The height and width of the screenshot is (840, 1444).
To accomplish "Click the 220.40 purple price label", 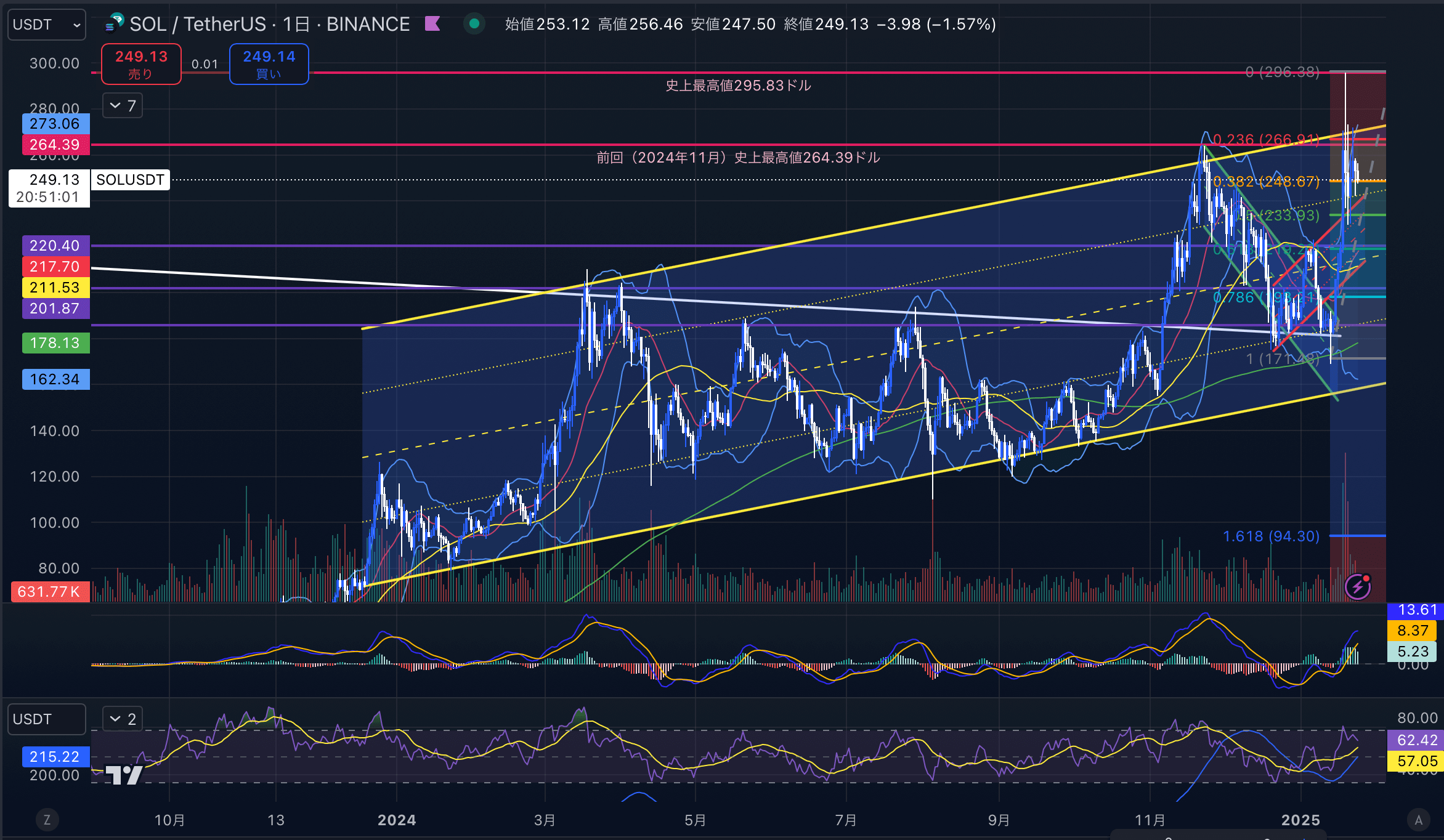I will tap(55, 246).
